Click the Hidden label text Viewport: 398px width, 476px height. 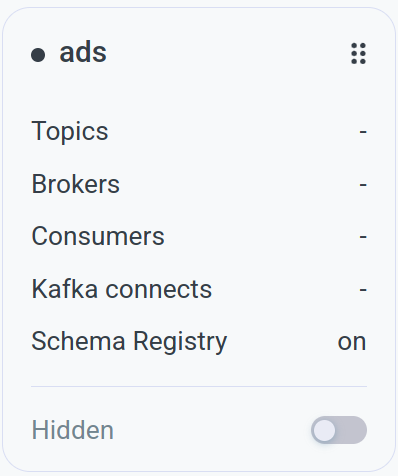point(73,430)
